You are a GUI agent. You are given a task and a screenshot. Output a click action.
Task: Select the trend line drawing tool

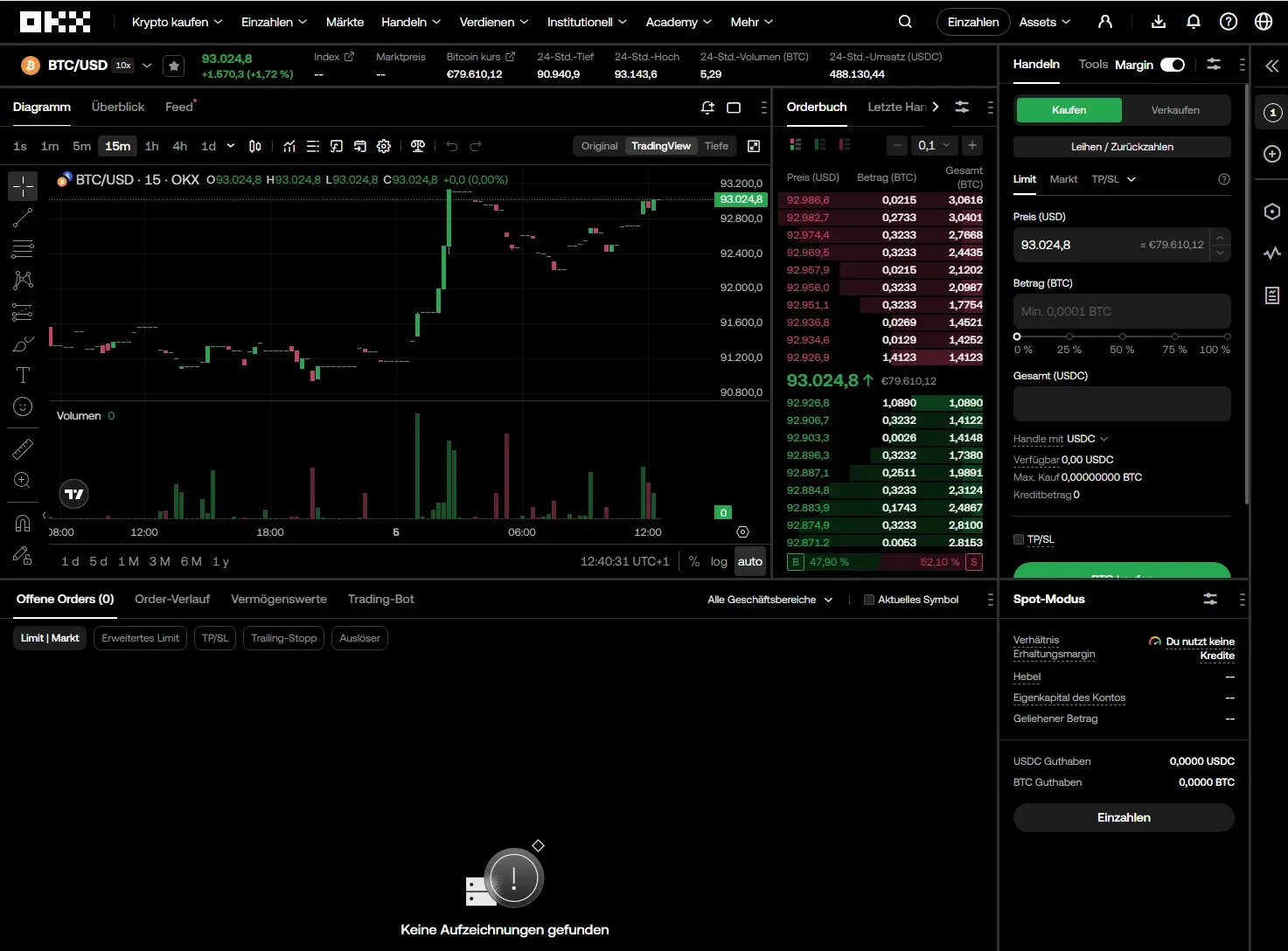(x=23, y=218)
